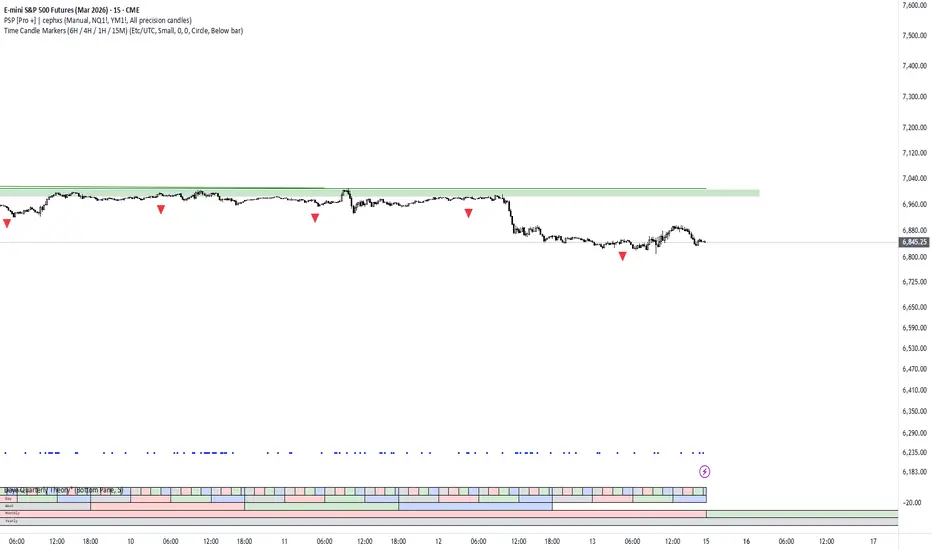Click the 7,600.00 price scale label
This screenshot has height=550, width=932.
tap(914, 5)
